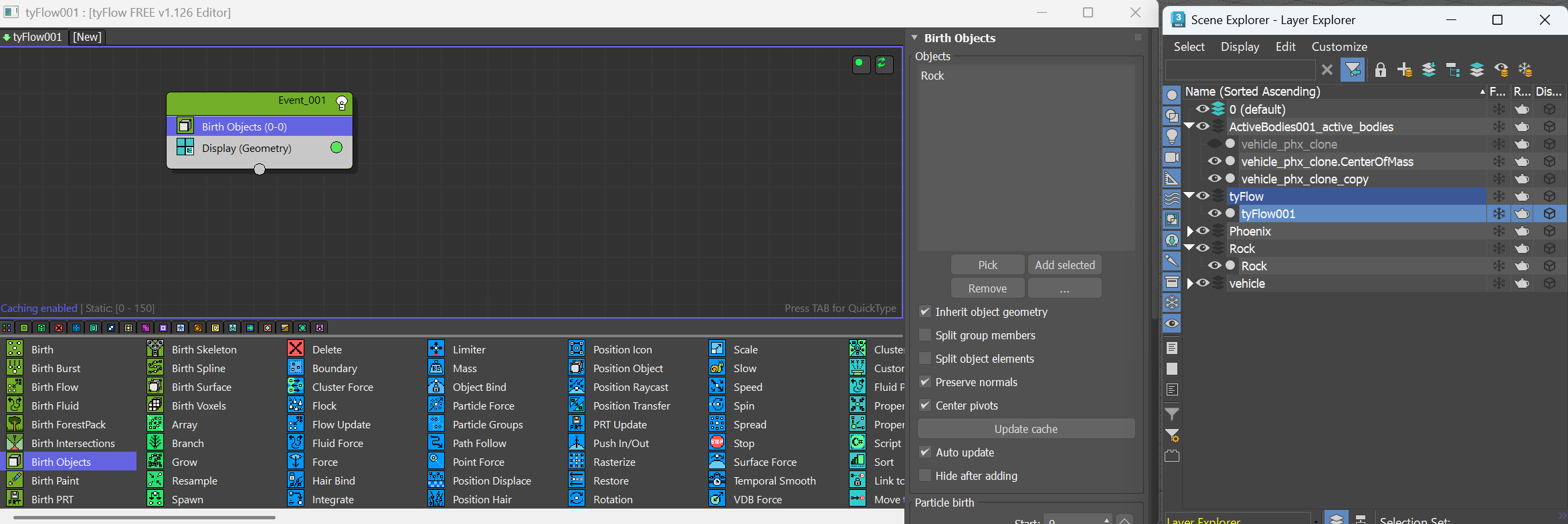Click the VDB Force operator
1568x524 pixels.
pyautogui.click(x=757, y=499)
